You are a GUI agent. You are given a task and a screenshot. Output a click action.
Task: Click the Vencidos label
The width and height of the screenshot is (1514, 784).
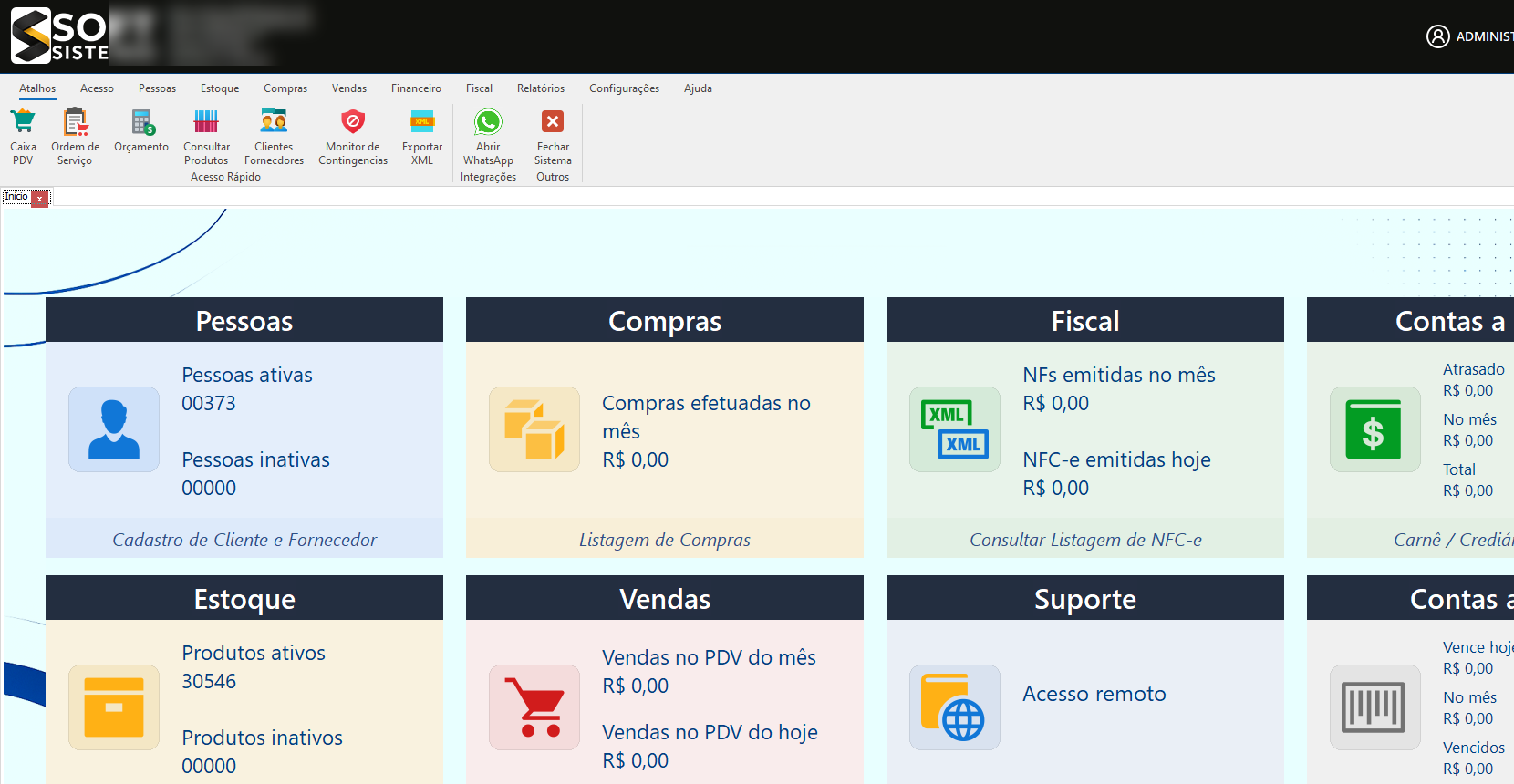[x=1474, y=748]
